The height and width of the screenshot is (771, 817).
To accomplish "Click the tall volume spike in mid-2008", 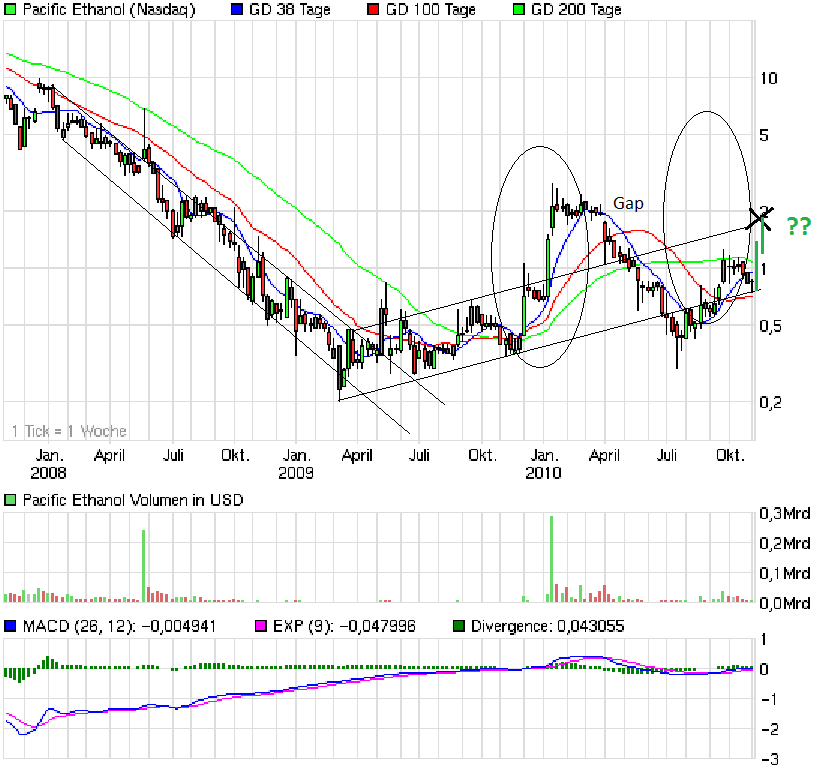I will [x=144, y=566].
